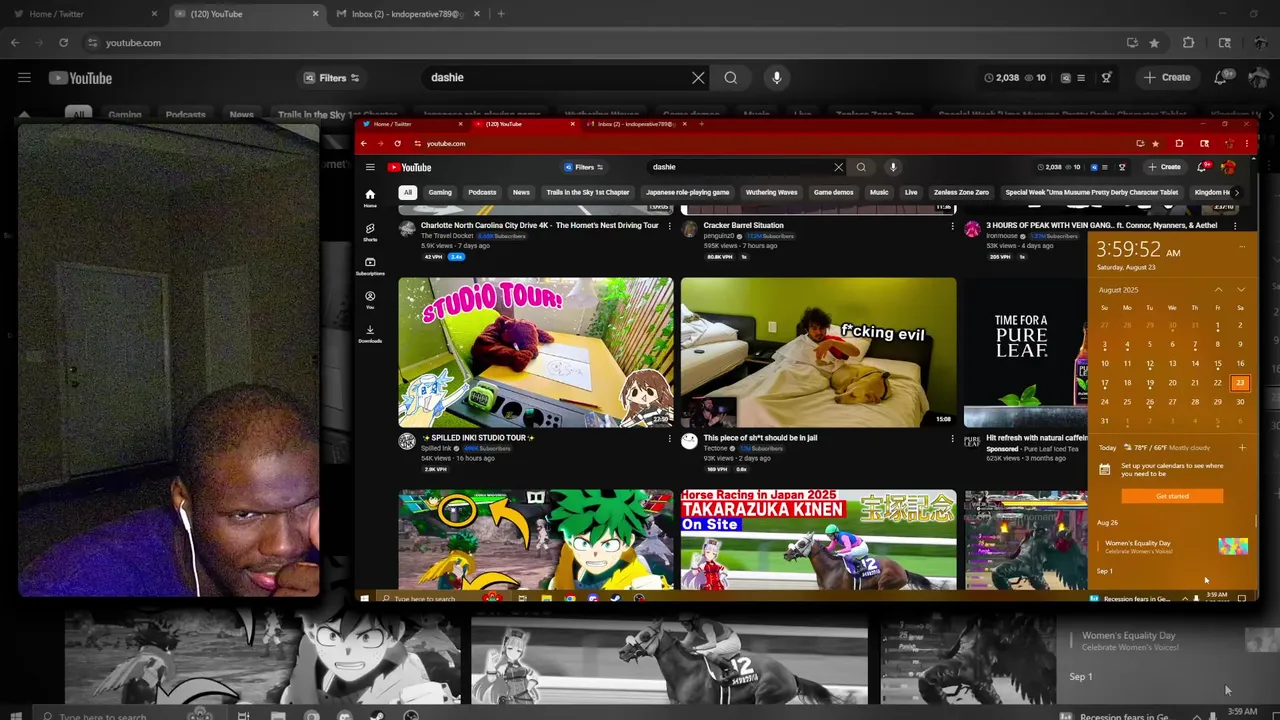The height and width of the screenshot is (720, 1280).
Task: Open the Tectone channel link
Action: point(717,448)
